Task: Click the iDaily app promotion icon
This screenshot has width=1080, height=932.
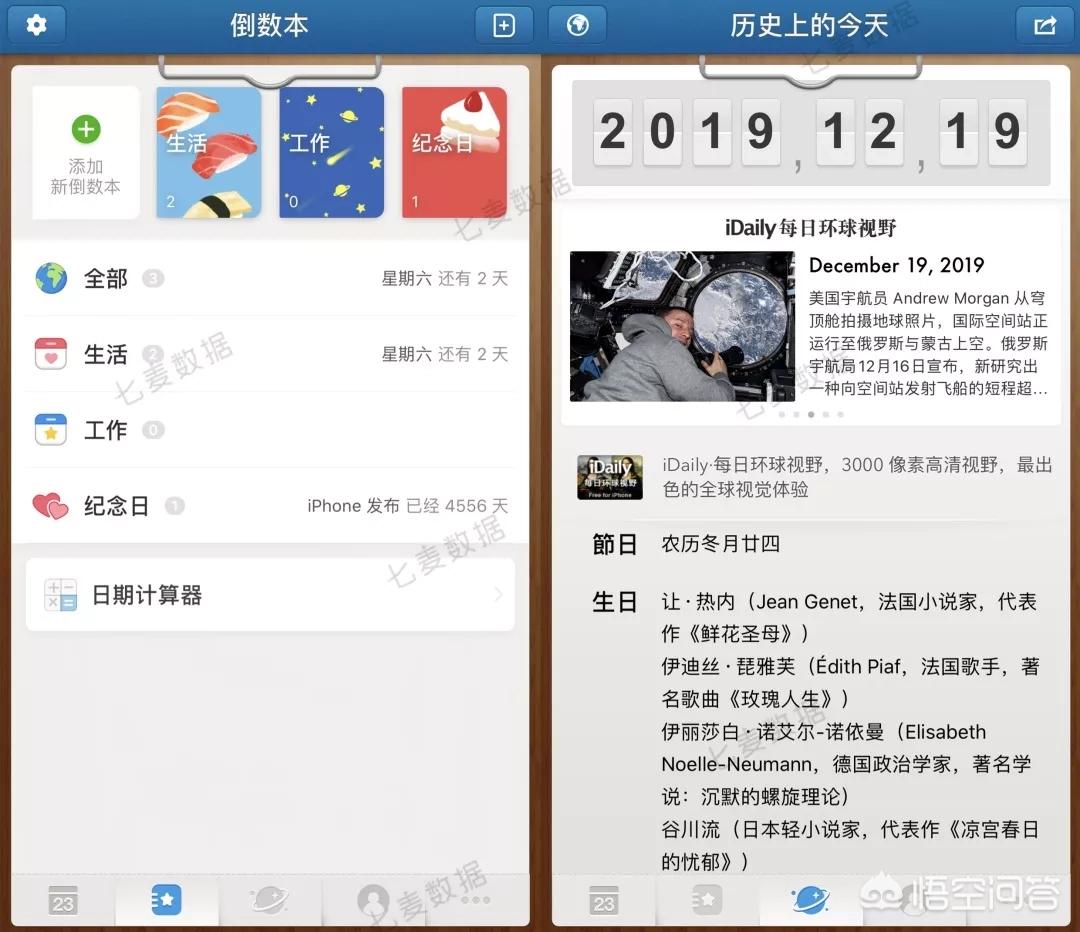Action: click(610, 477)
